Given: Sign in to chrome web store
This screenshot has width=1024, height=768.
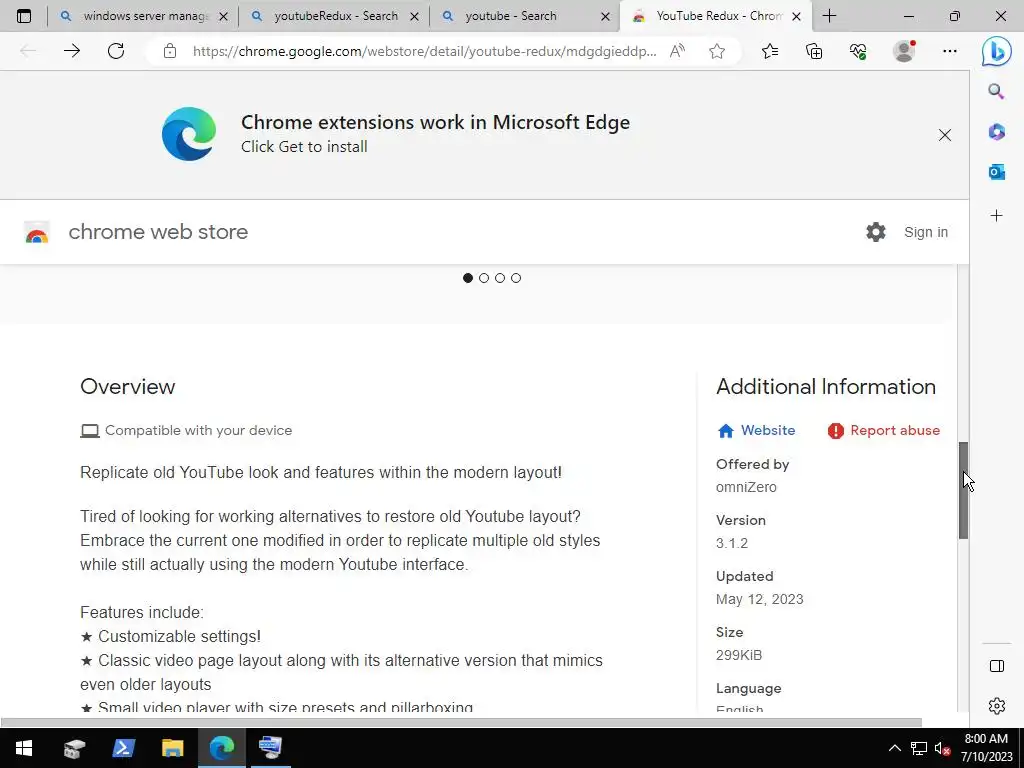Looking at the screenshot, I should point(925,232).
